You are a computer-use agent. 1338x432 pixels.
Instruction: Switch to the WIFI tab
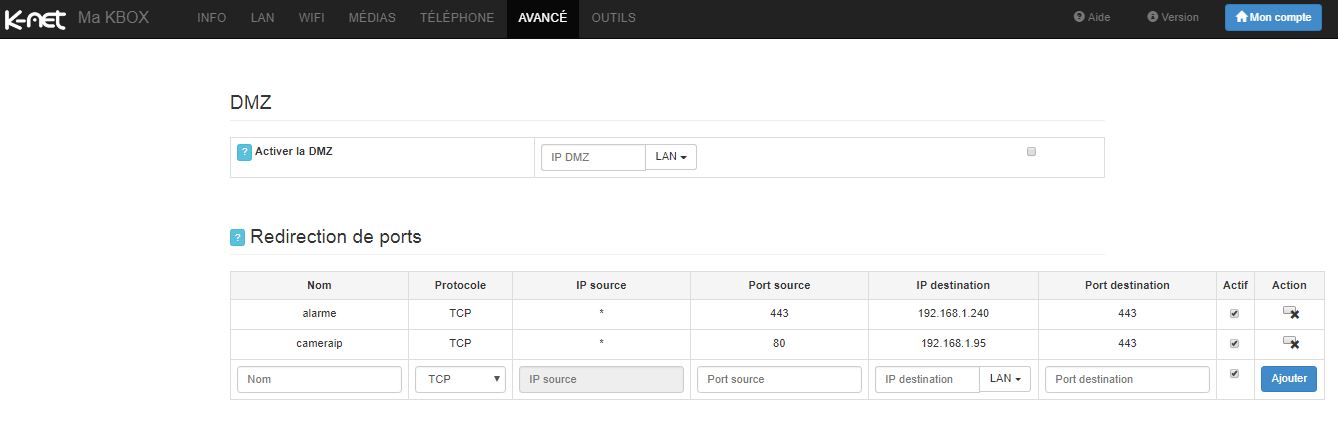(x=311, y=18)
